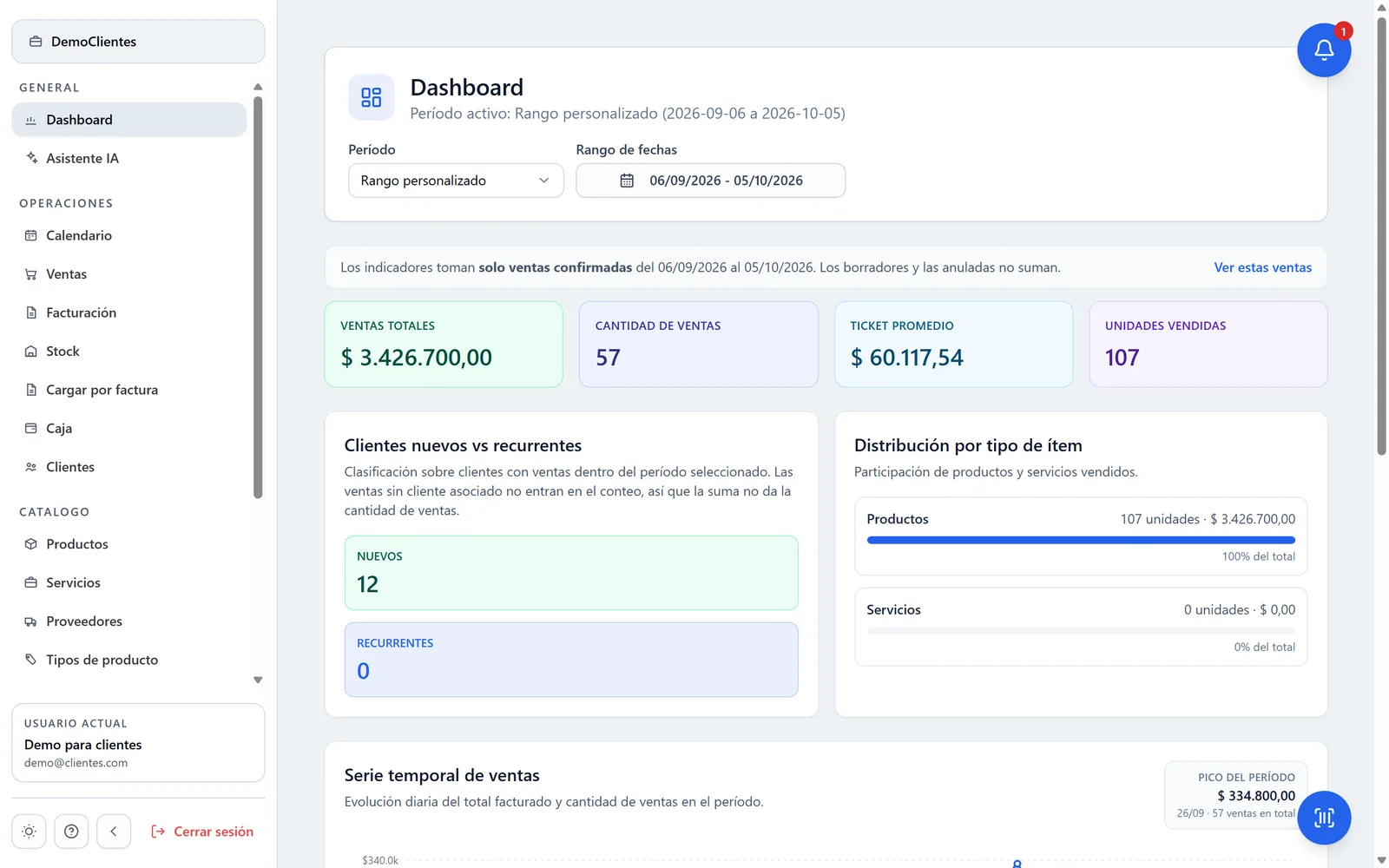Click the calendar icon in date range field
Image resolution: width=1389 pixels, height=868 pixels.
[x=627, y=181]
